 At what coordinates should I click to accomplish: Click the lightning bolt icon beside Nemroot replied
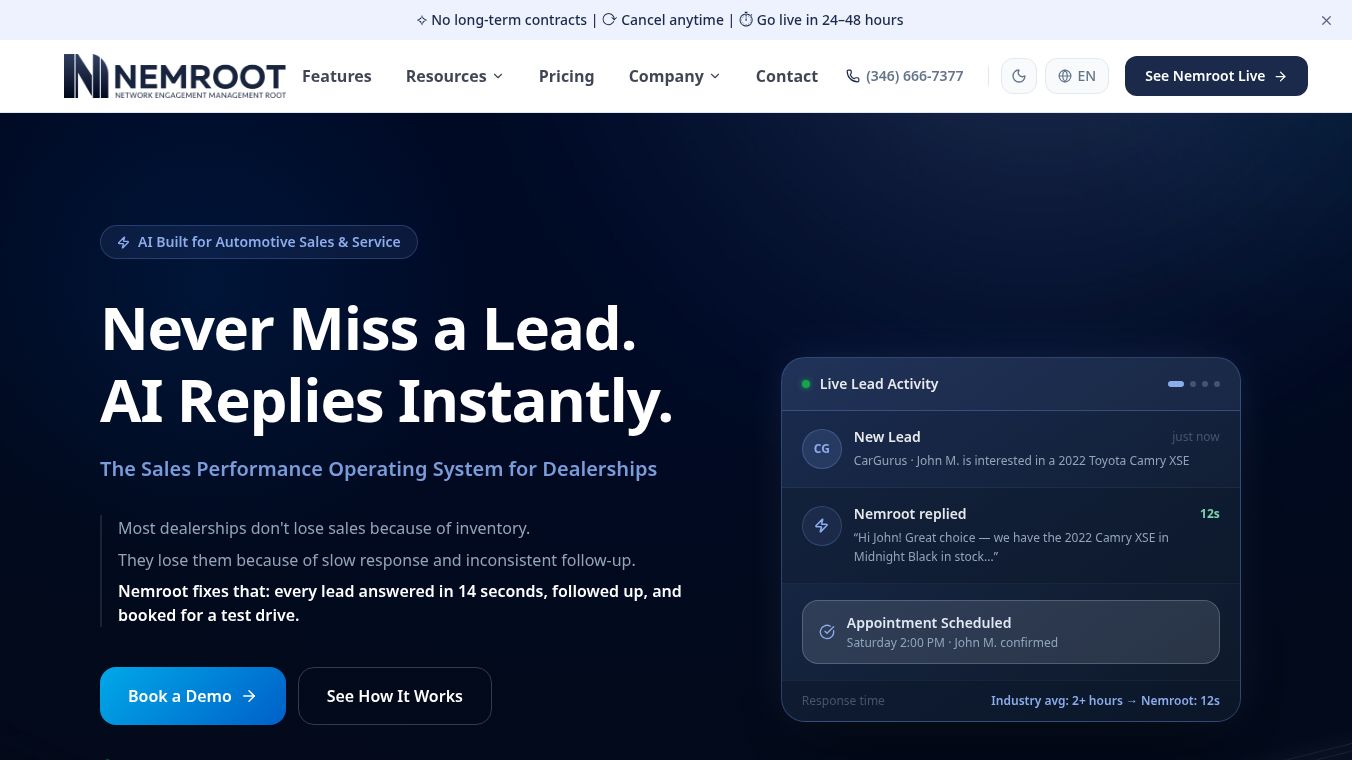[822, 526]
